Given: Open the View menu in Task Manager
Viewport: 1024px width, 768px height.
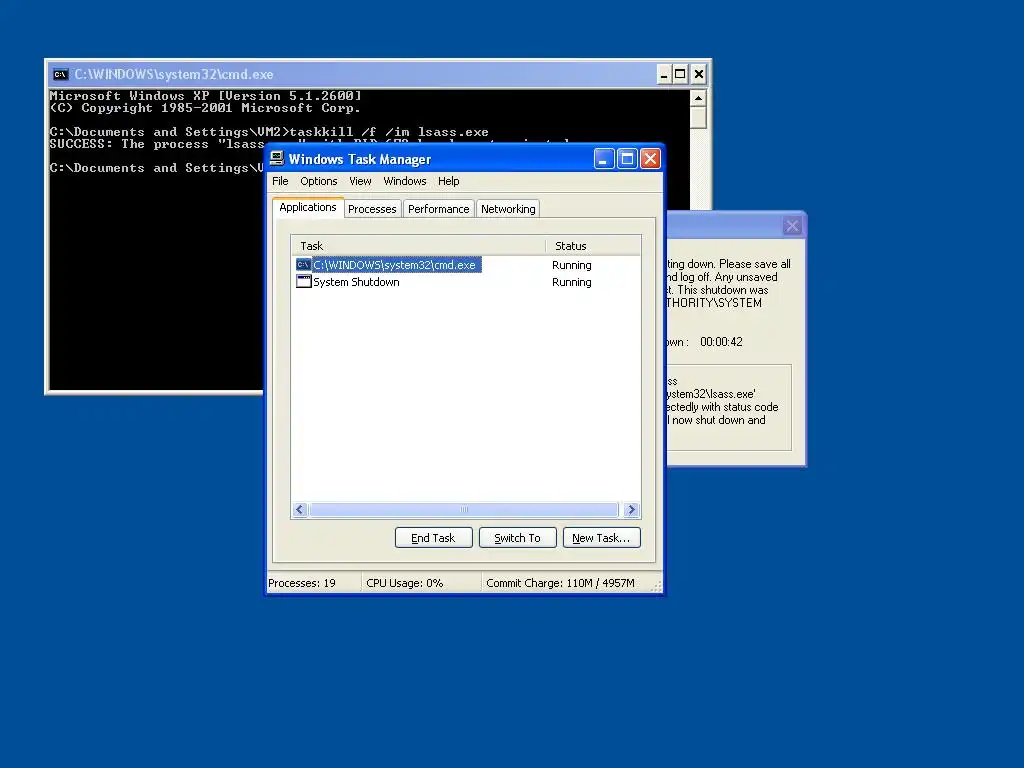Looking at the screenshot, I should (x=360, y=181).
